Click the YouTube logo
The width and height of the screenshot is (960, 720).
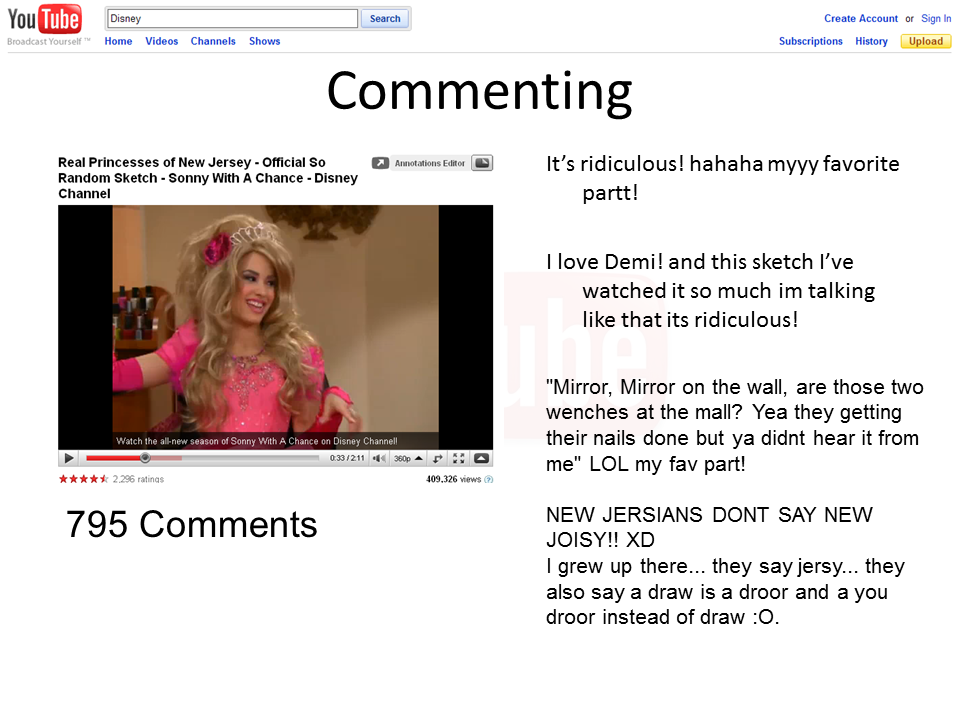click(x=45, y=17)
